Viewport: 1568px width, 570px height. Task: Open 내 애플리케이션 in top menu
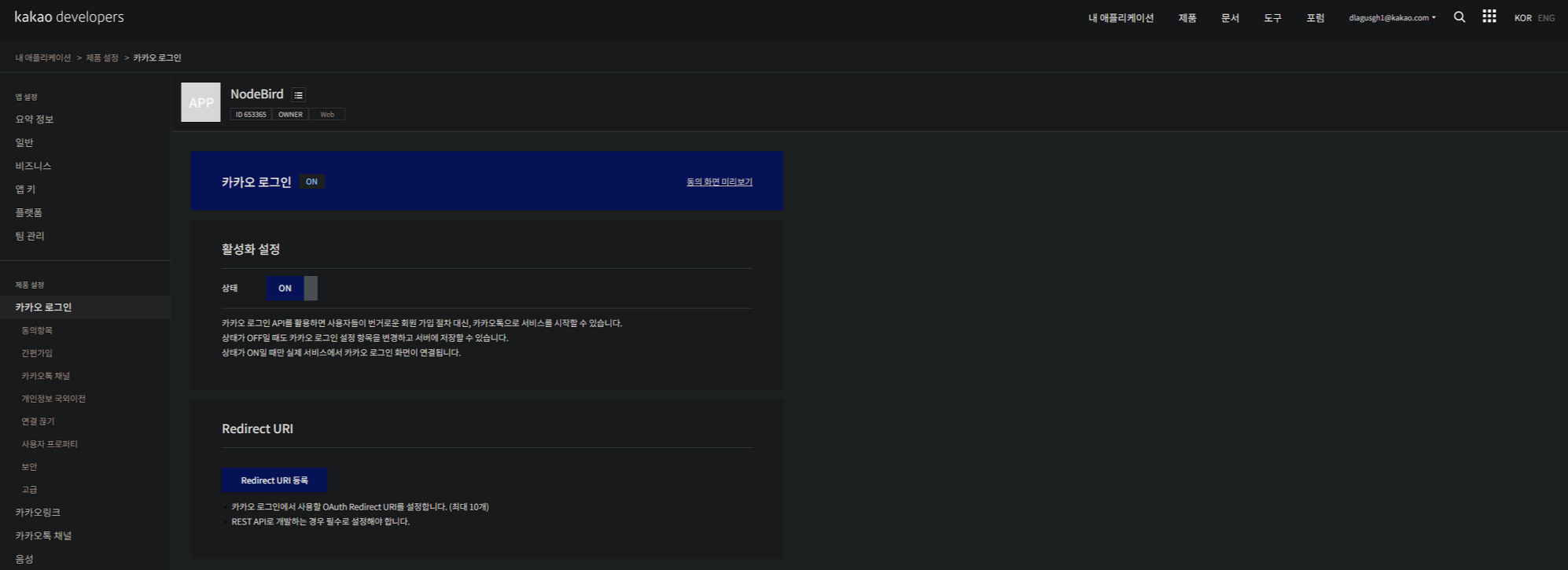[1121, 17]
